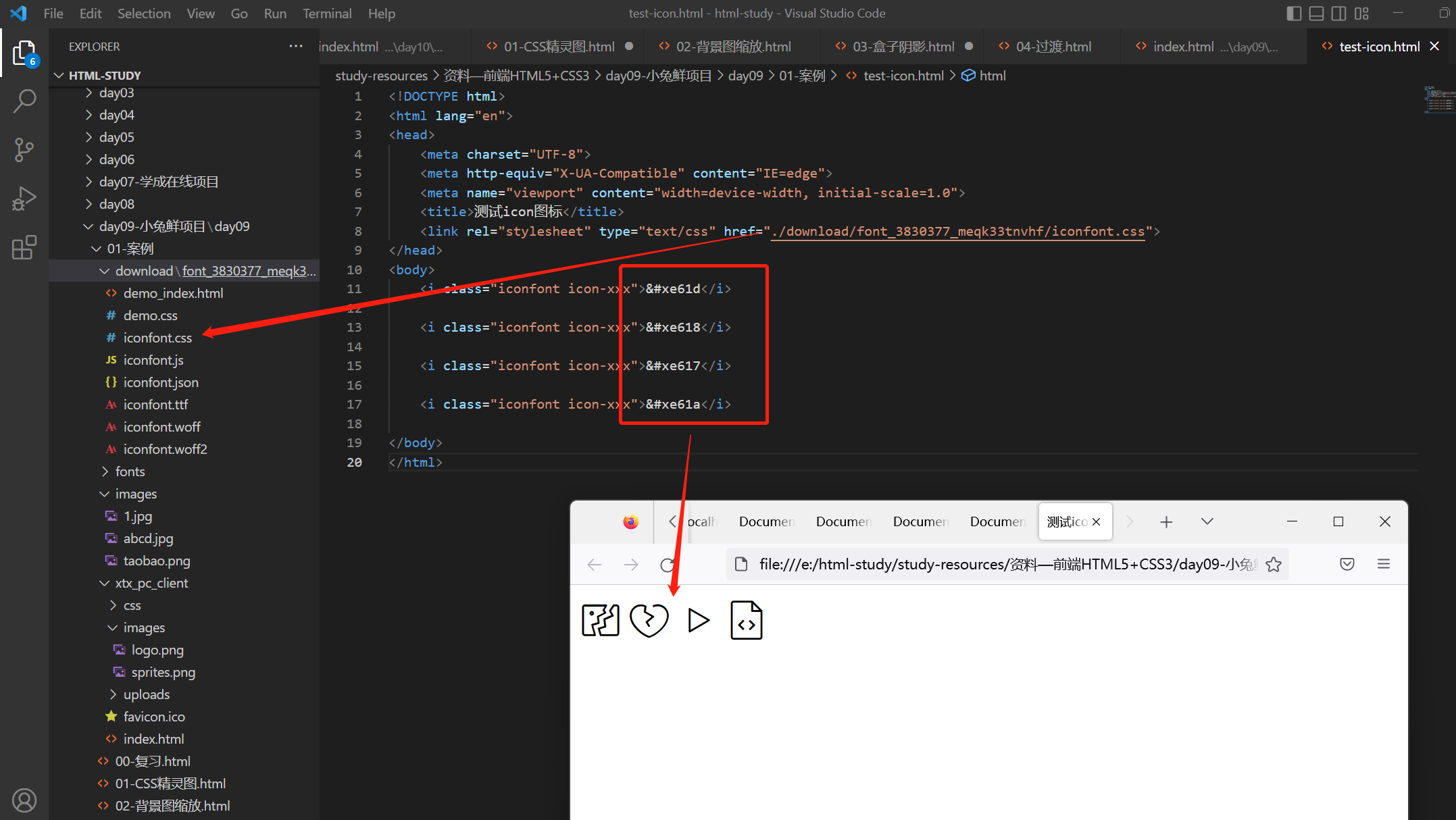
Task: Expand the day07-学成在线项目 folder
Action: (158, 182)
